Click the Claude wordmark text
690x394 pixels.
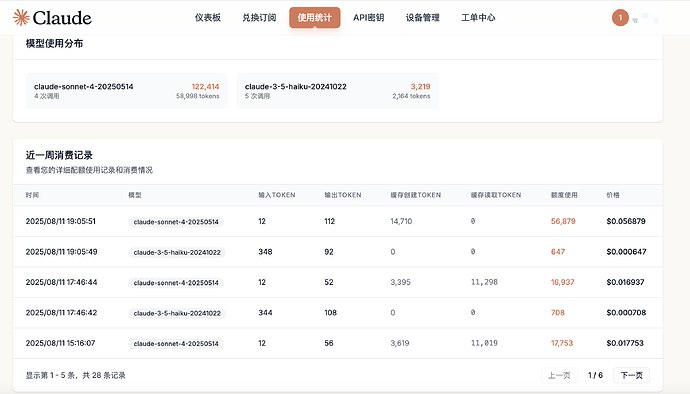point(62,18)
